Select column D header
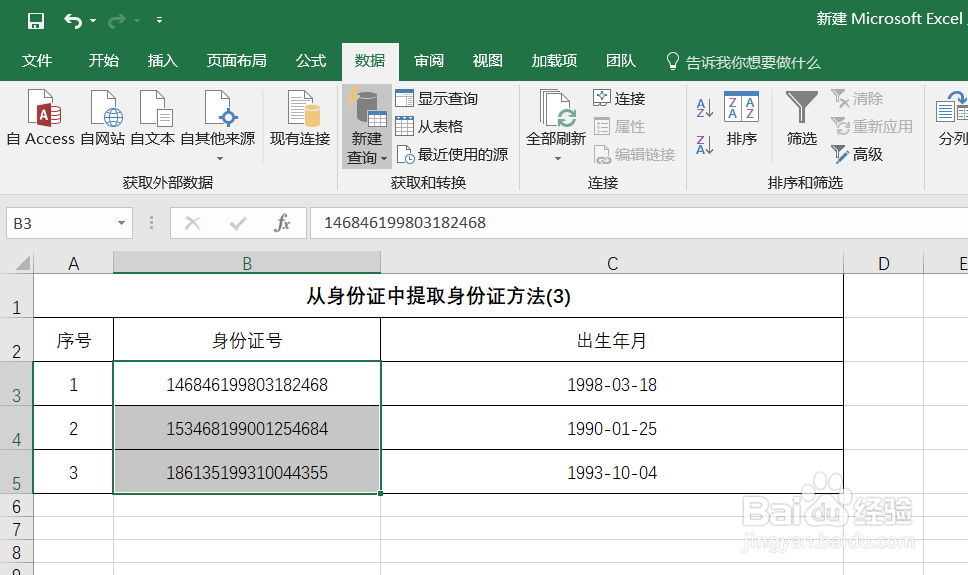 pos(883,264)
